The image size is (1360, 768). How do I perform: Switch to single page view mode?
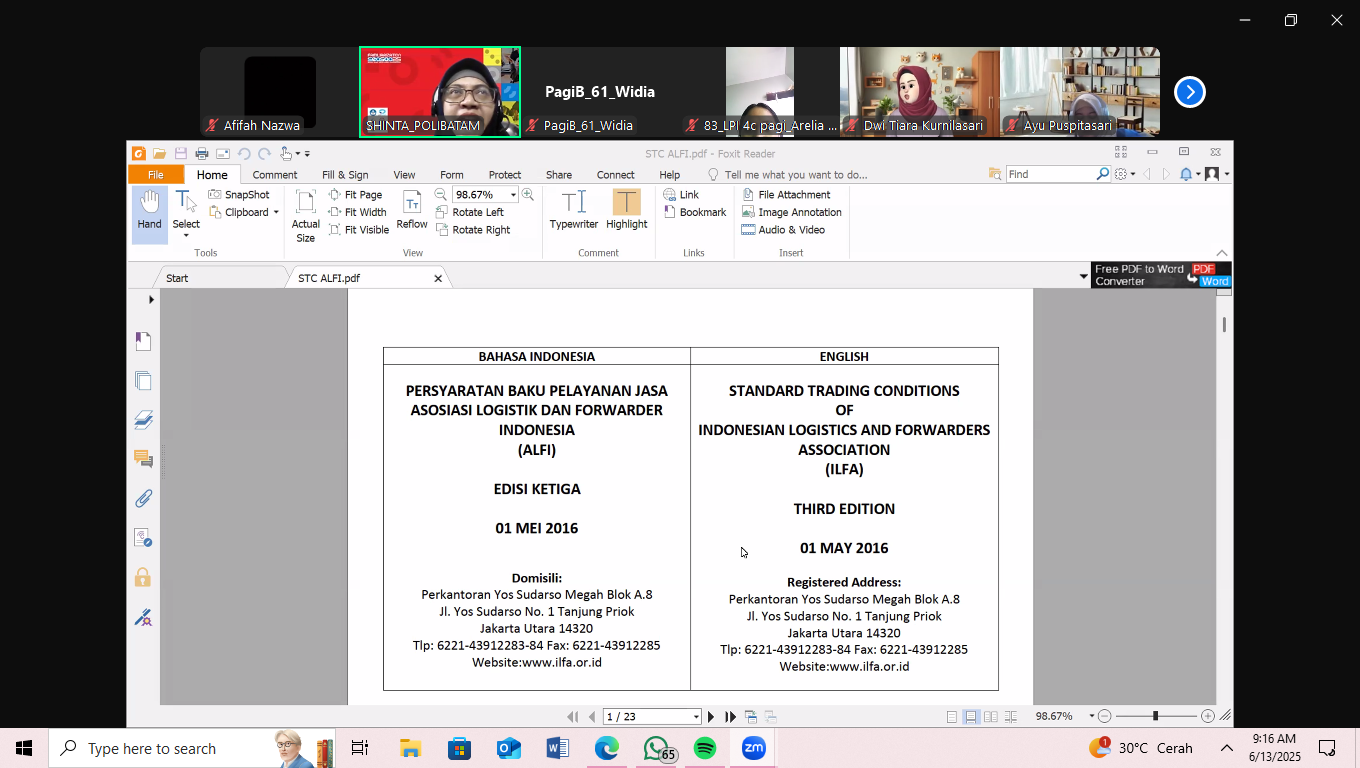(951, 717)
